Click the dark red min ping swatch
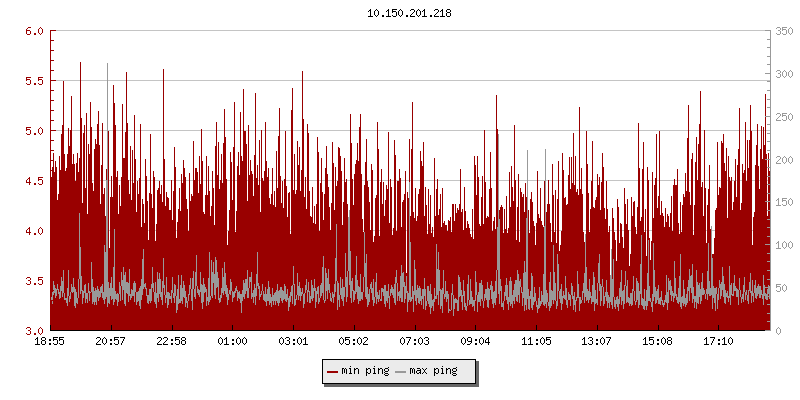800x400 pixels. point(333,372)
